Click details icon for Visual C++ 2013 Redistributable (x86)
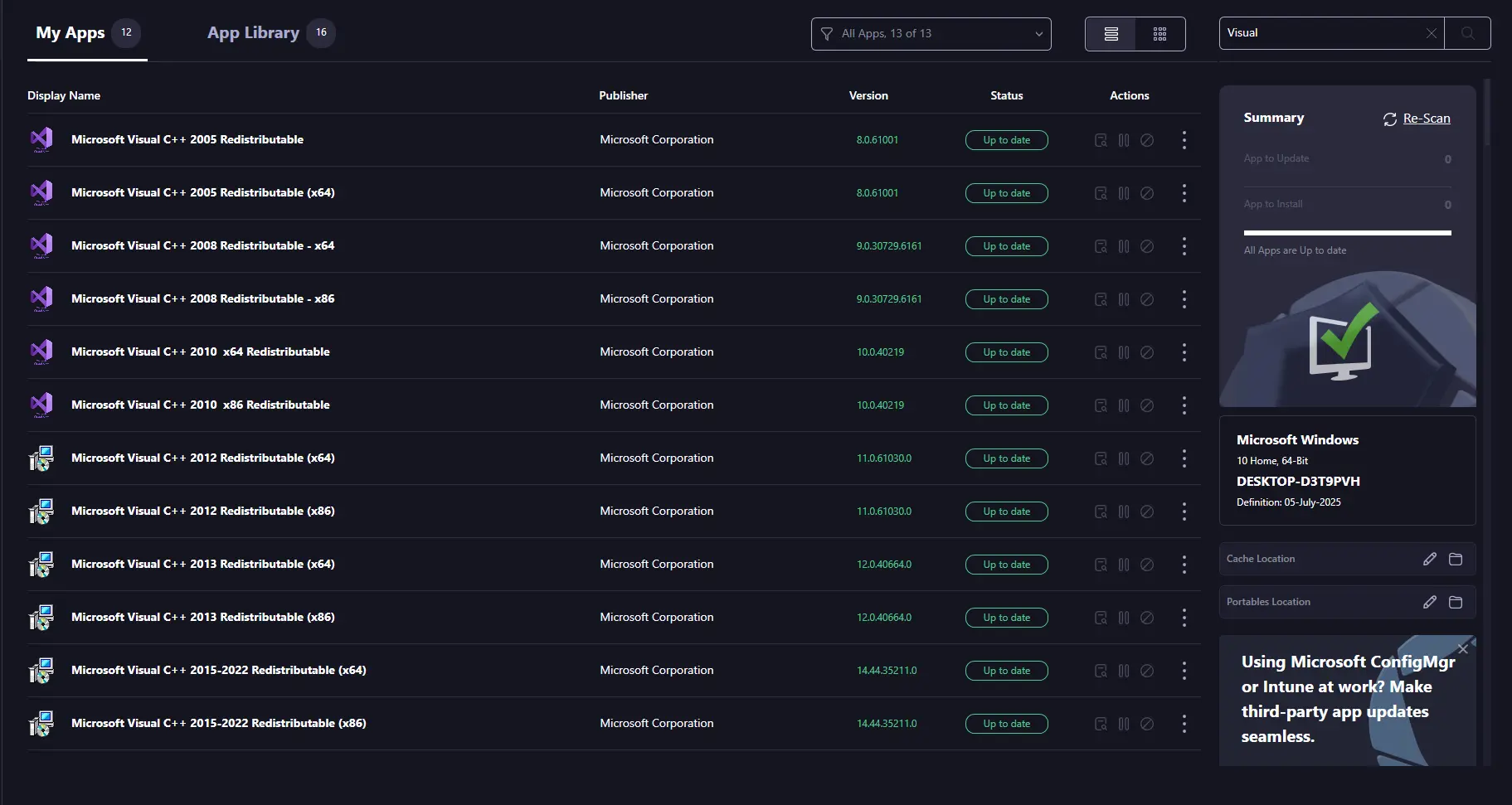The width and height of the screenshot is (1512, 805). (1101, 618)
